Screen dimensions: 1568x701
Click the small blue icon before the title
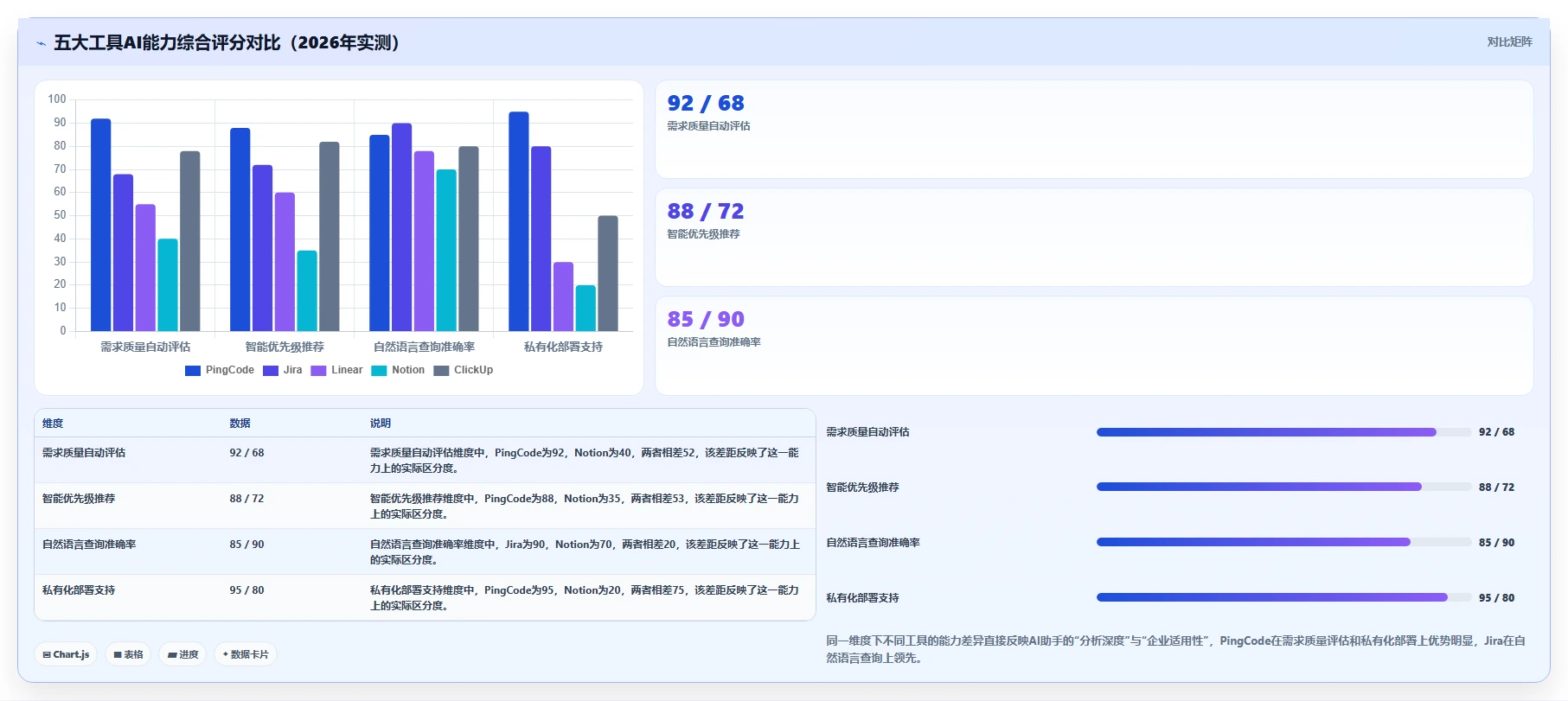click(41, 43)
